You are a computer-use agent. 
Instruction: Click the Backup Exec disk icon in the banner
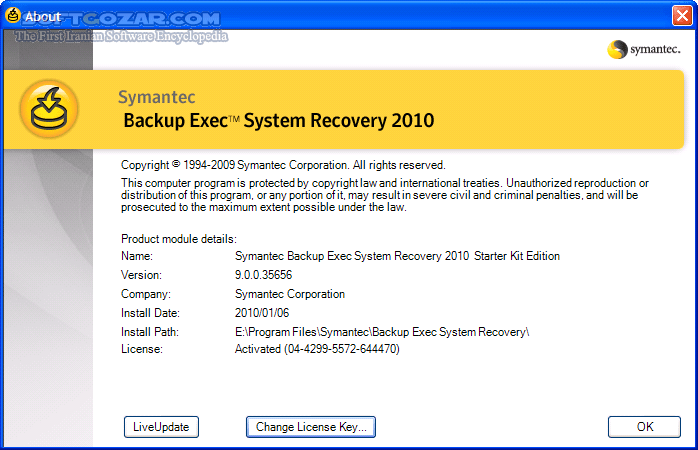(x=49, y=109)
